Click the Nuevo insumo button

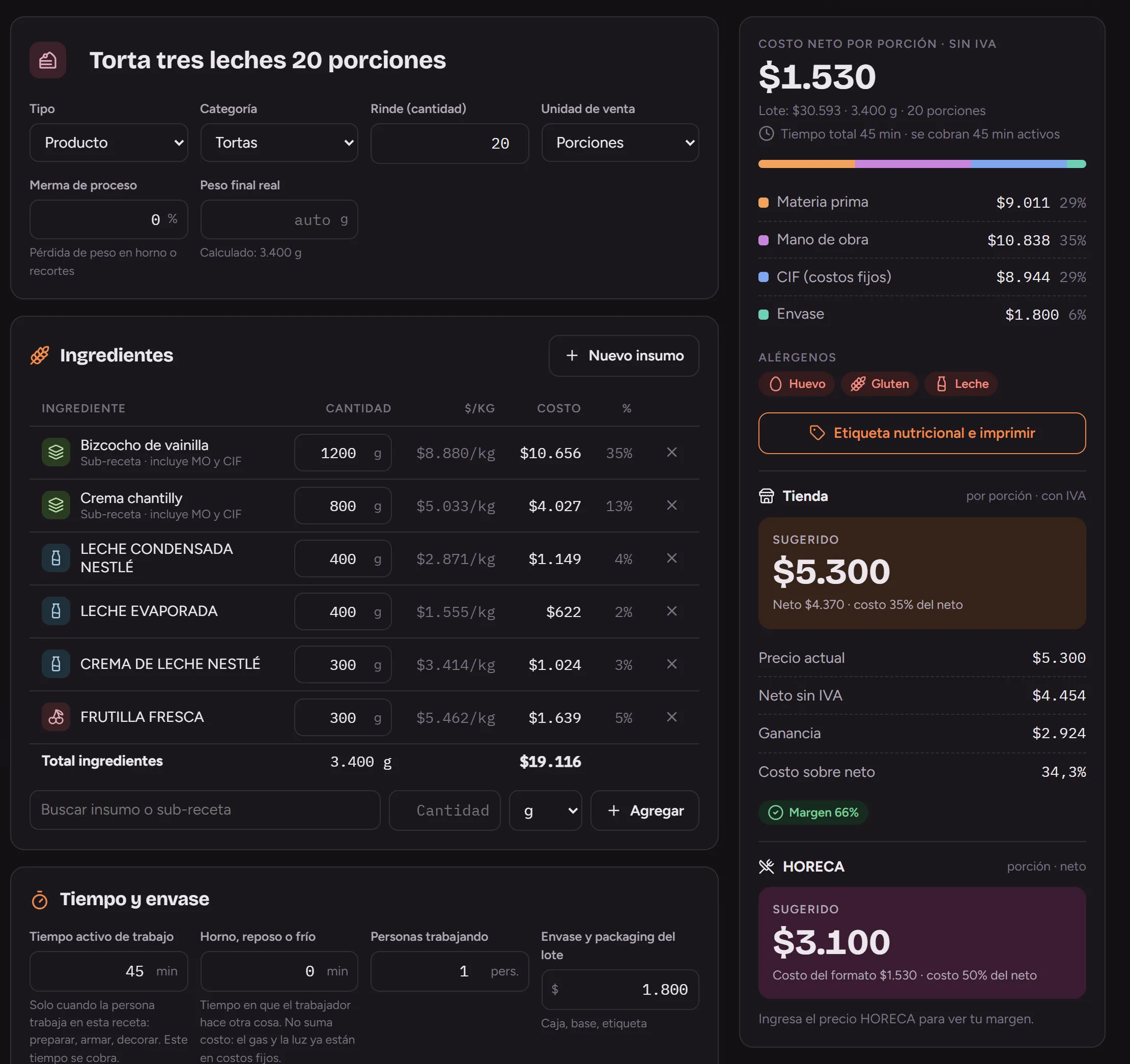click(x=624, y=356)
